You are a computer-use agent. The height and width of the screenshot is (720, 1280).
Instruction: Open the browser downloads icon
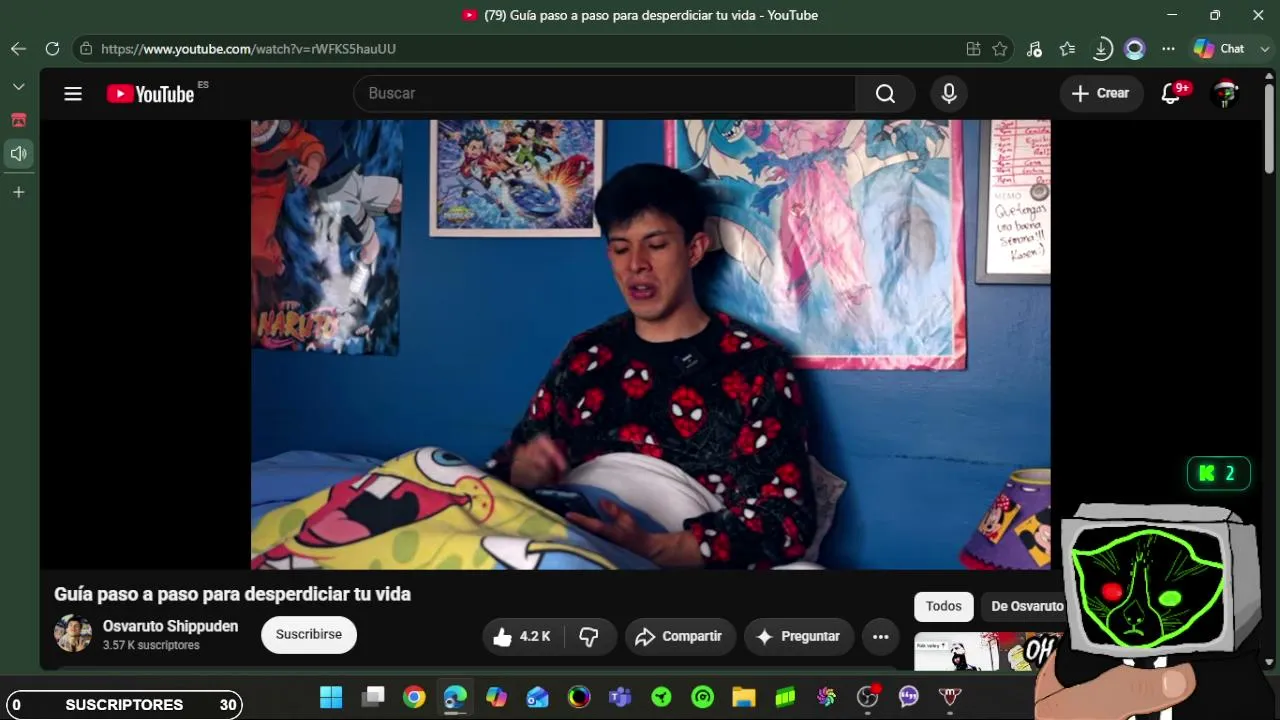(x=1101, y=49)
